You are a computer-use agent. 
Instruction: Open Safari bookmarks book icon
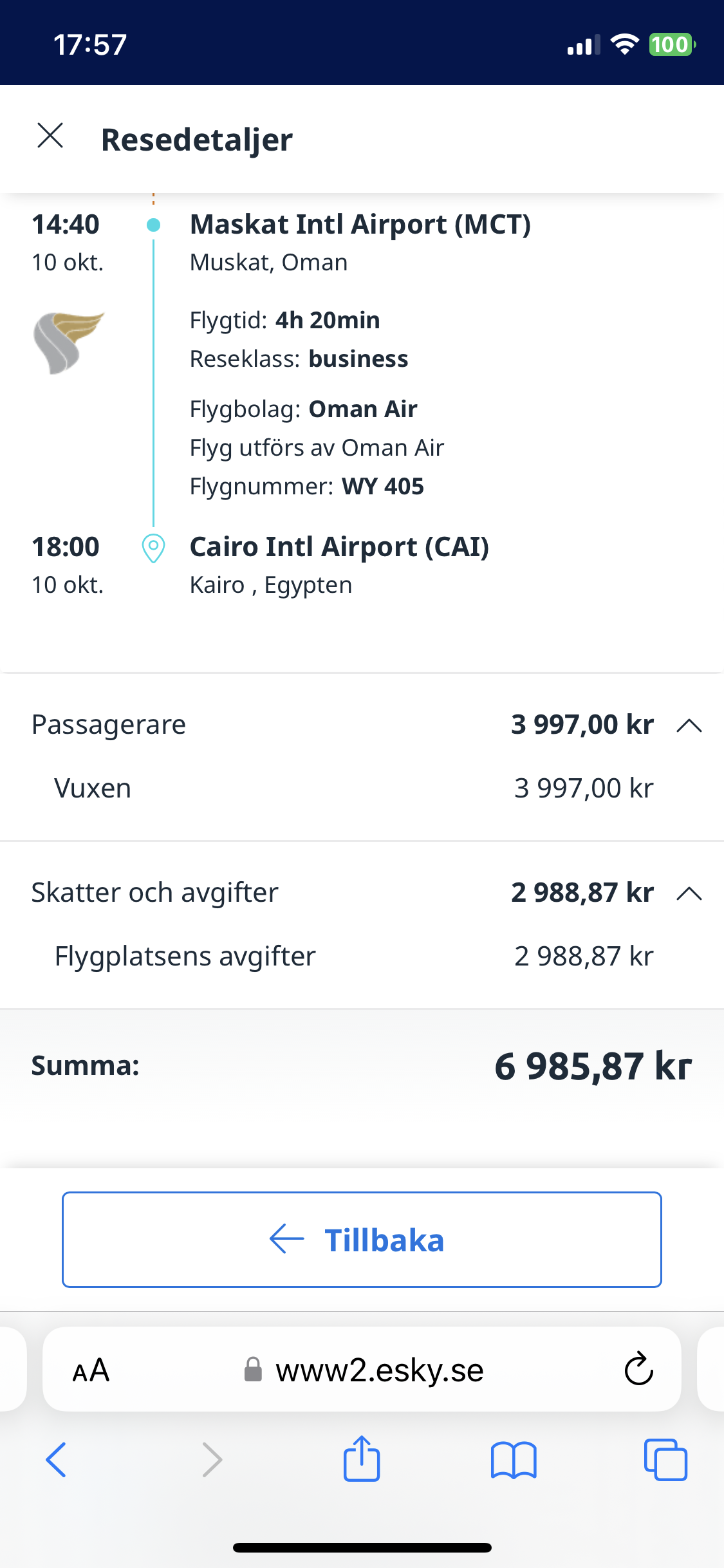[x=513, y=1460]
